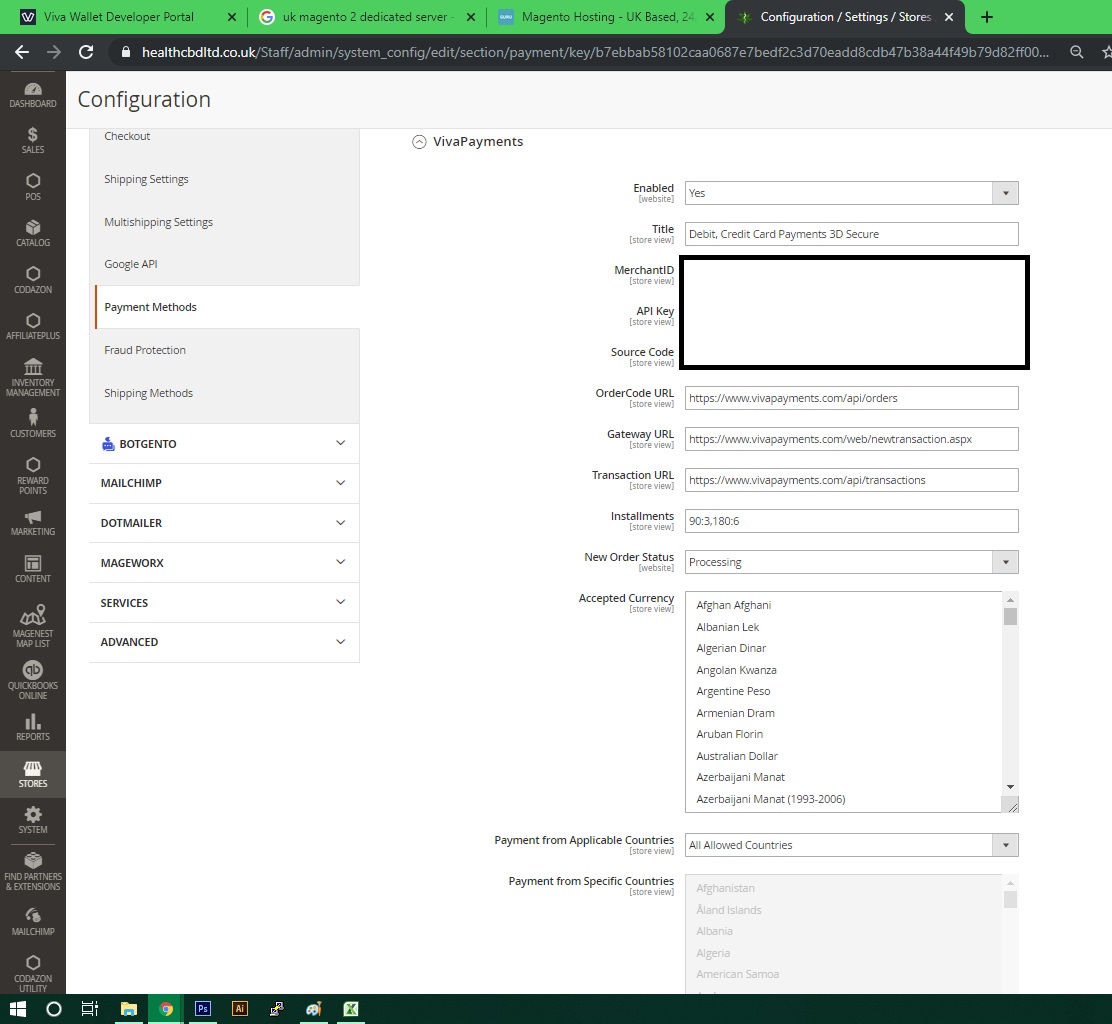Select Australian Dollar currency
This screenshot has height=1024, width=1112.
point(737,756)
